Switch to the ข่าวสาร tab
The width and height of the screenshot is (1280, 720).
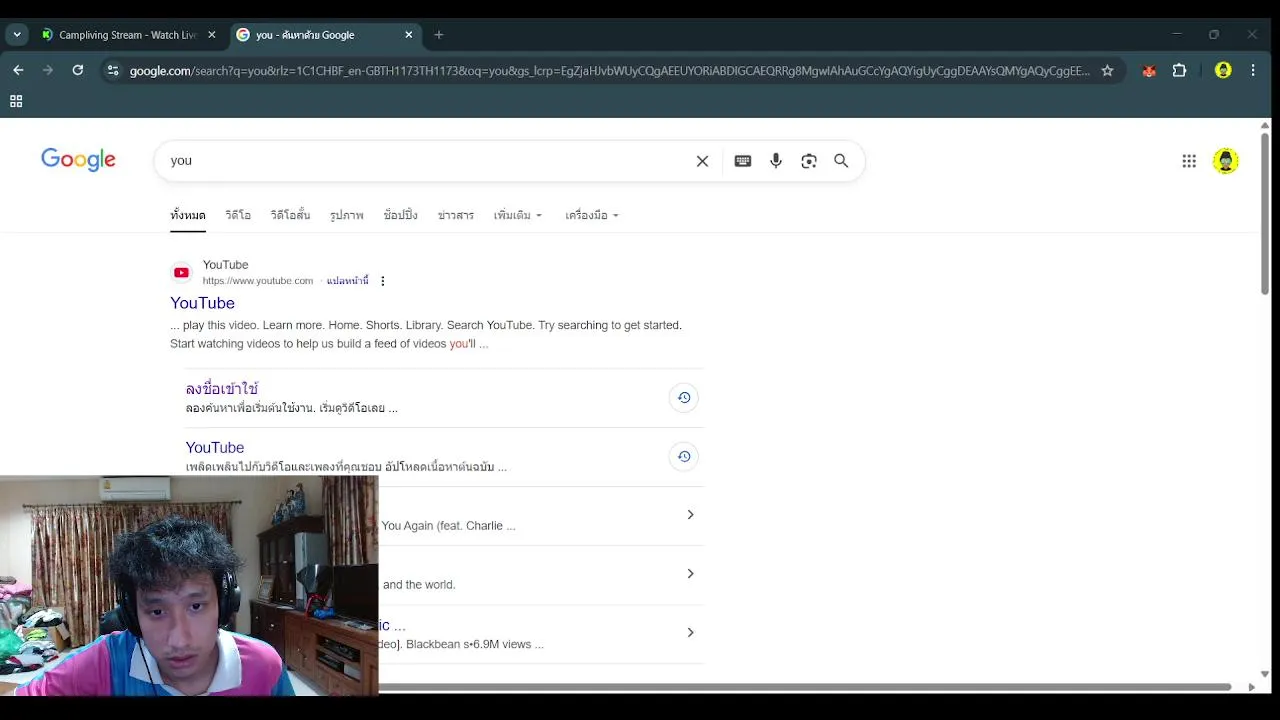(x=456, y=215)
